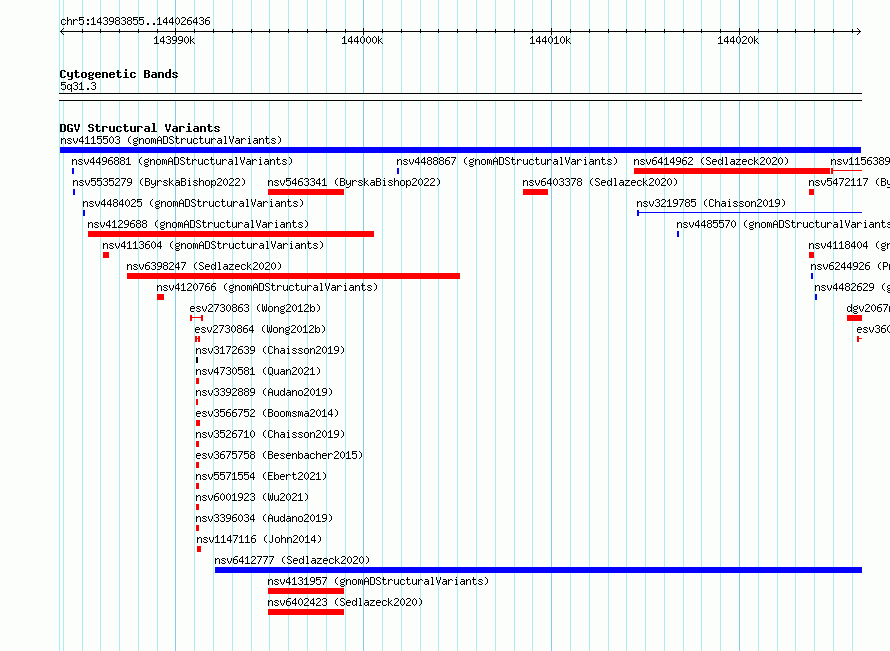Click nsv3172639 (Chaisson2019) label
The image size is (890, 651).
(x=270, y=350)
